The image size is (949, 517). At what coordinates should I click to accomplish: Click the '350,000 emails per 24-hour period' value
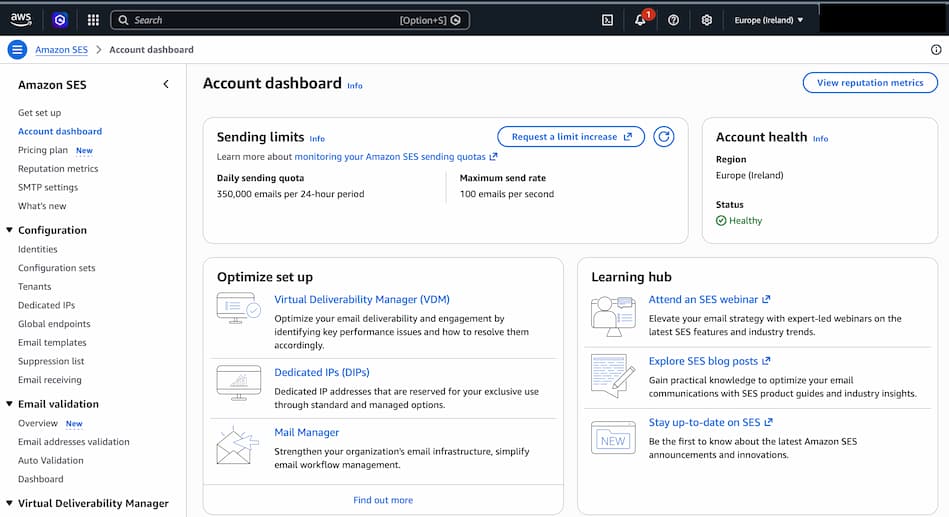coord(291,194)
